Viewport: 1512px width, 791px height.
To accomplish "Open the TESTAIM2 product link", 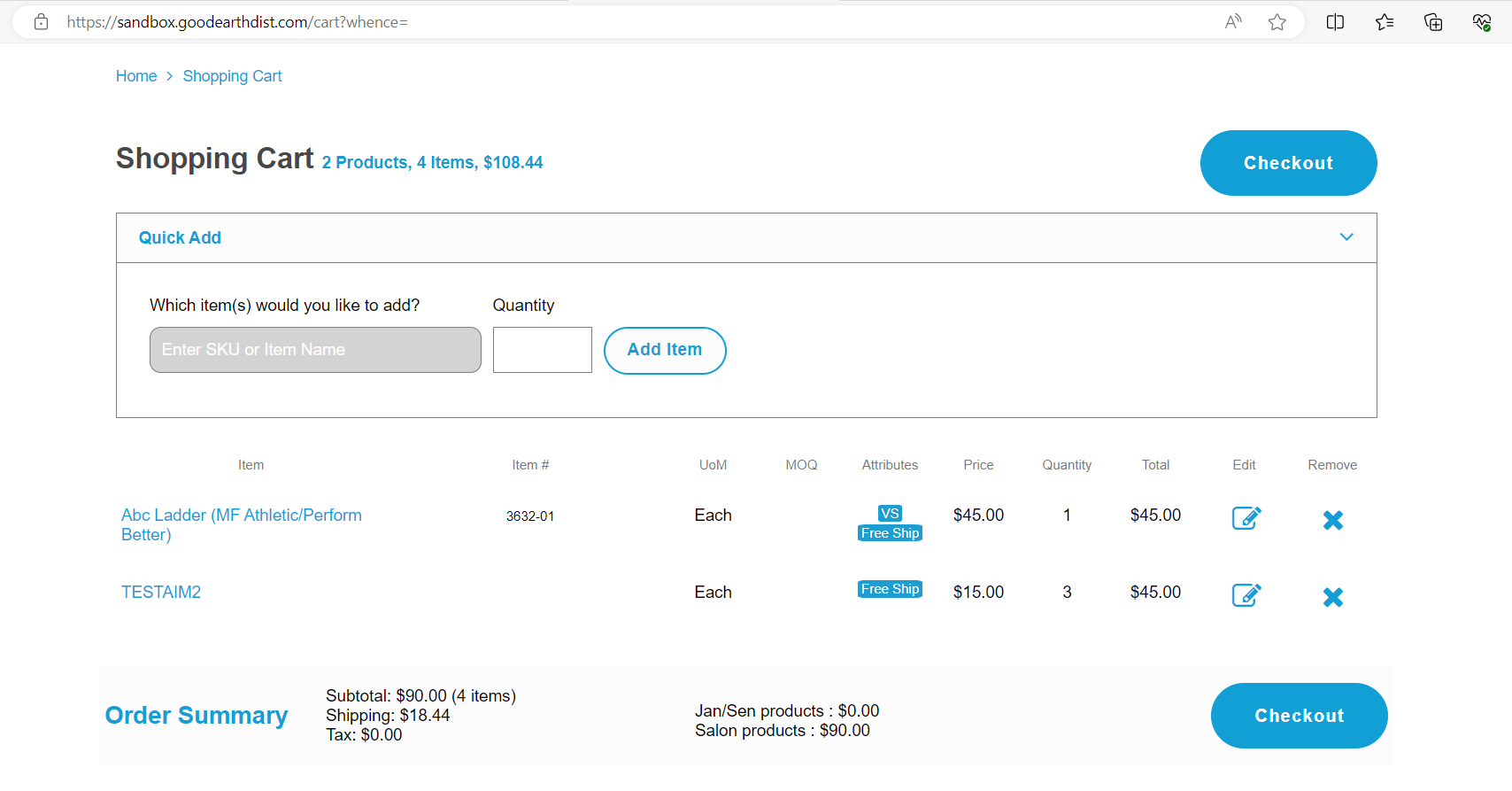I will point(161,592).
